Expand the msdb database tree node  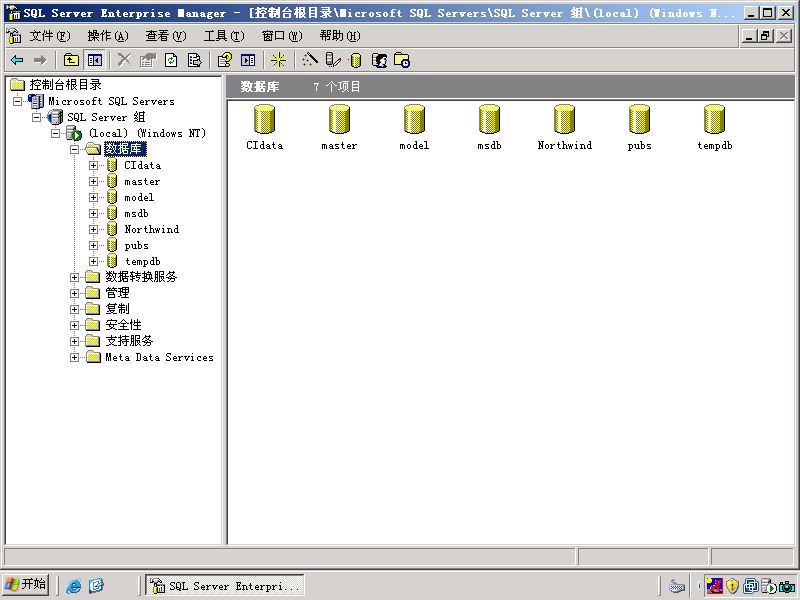tap(93, 213)
